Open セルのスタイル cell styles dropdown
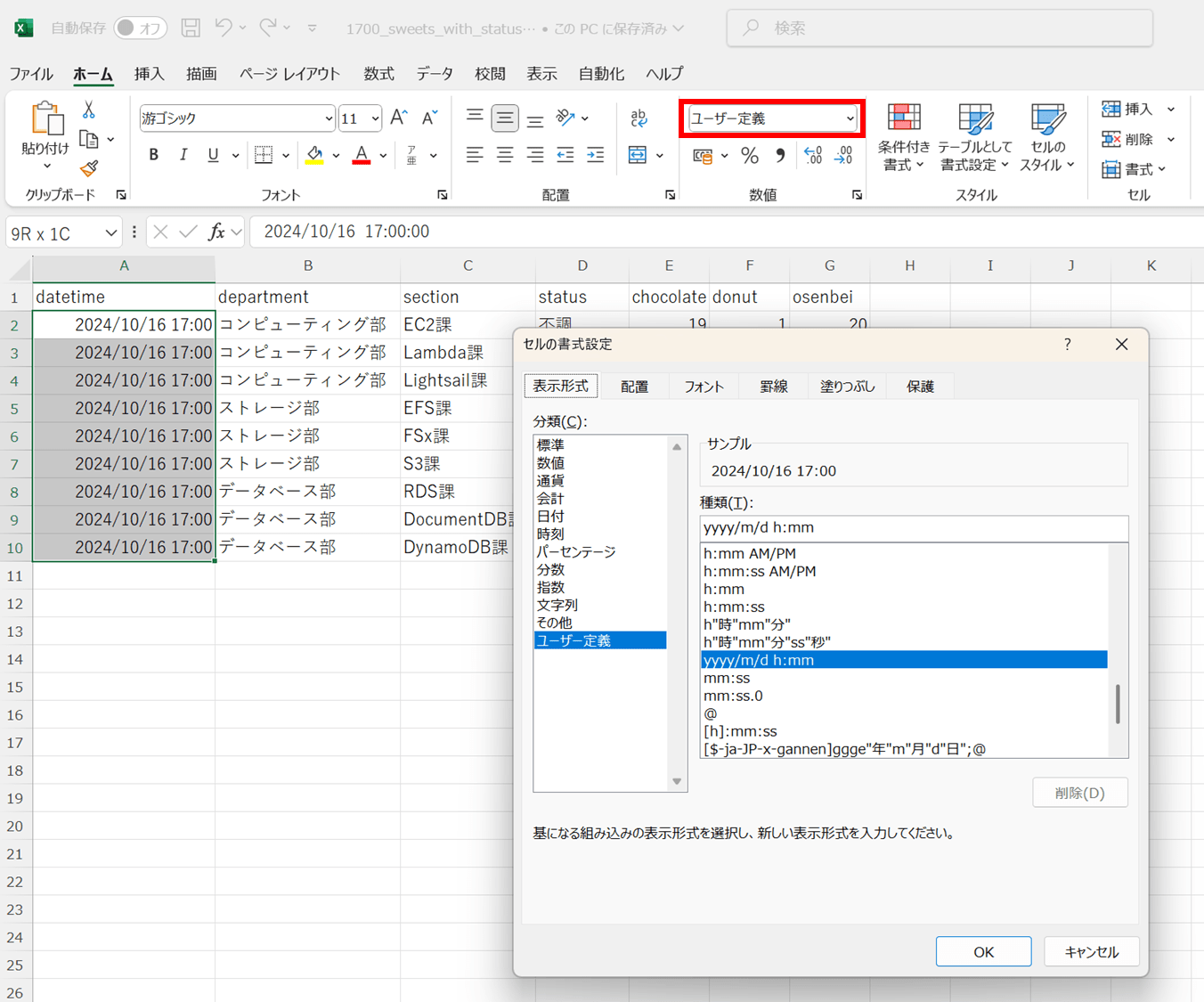Viewport: 1204px width, 1002px height. [x=1047, y=138]
